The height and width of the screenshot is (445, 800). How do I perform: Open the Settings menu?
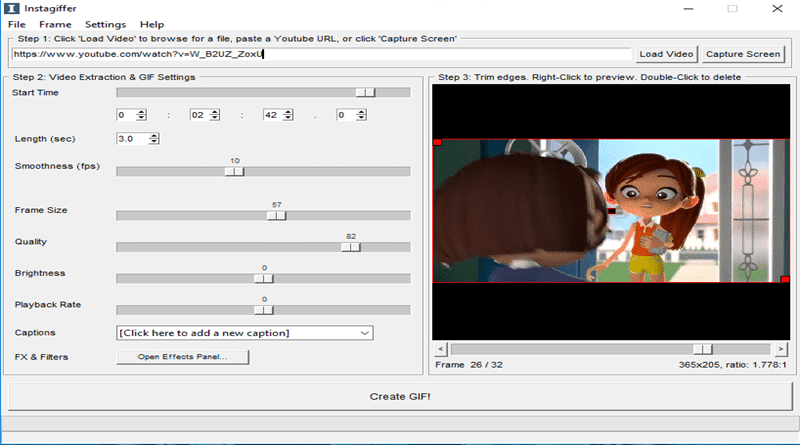(x=105, y=24)
